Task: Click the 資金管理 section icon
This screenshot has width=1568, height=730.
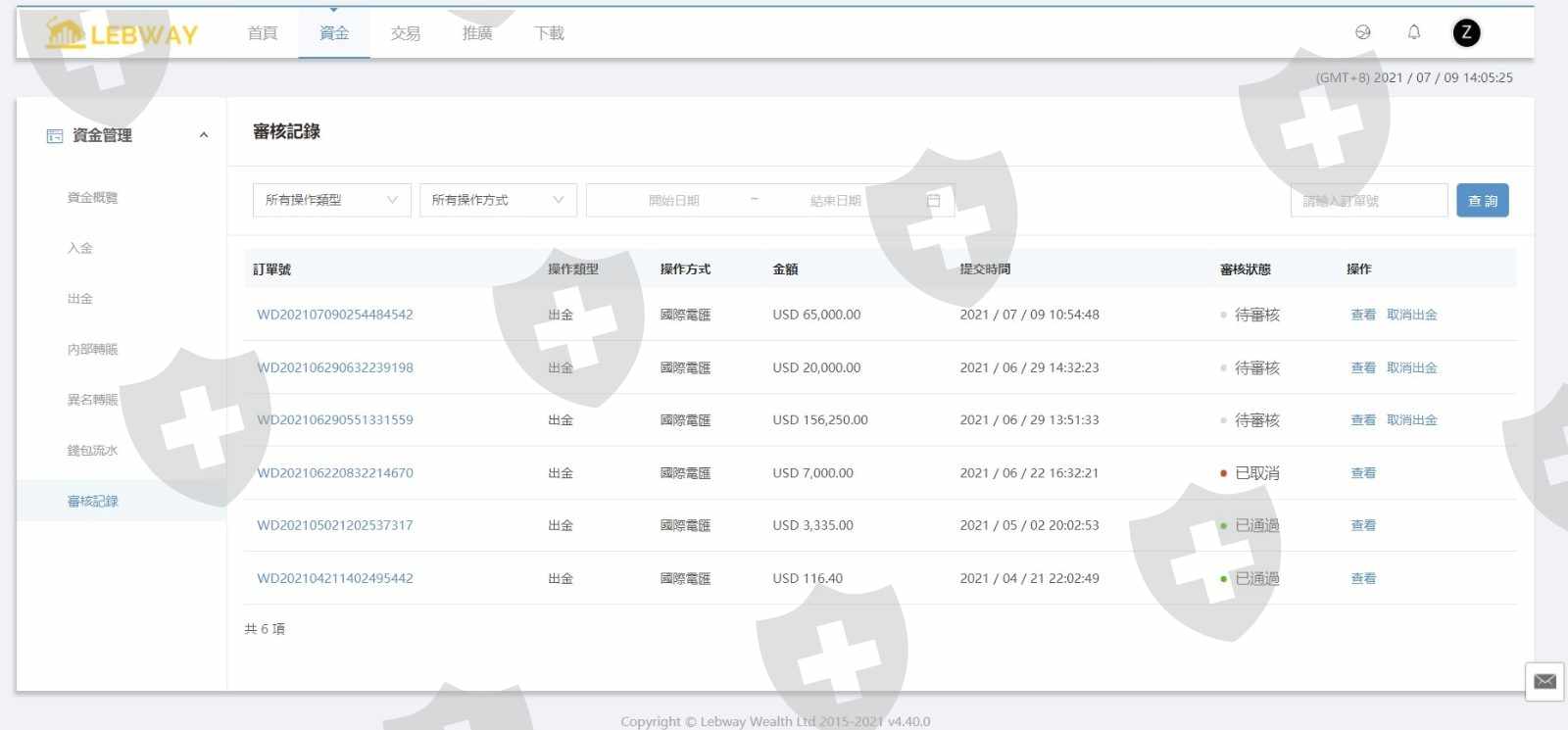Action: point(55,136)
